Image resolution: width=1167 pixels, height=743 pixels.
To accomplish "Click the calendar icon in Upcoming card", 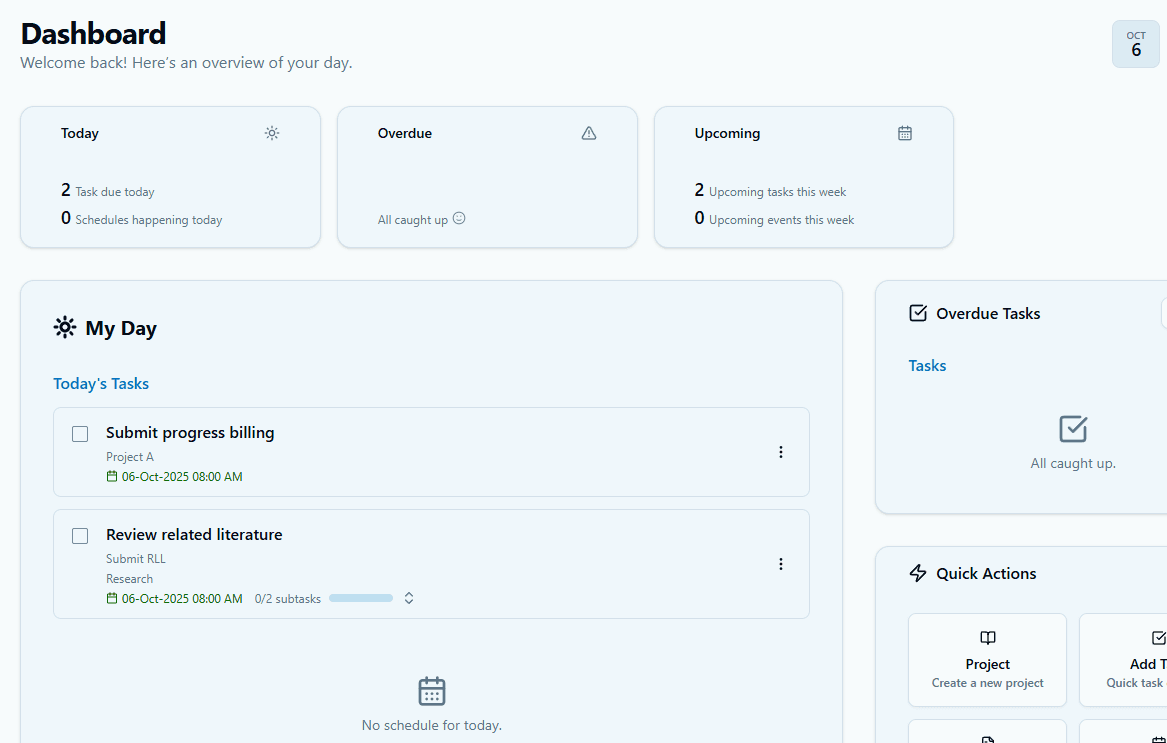I will 905,133.
